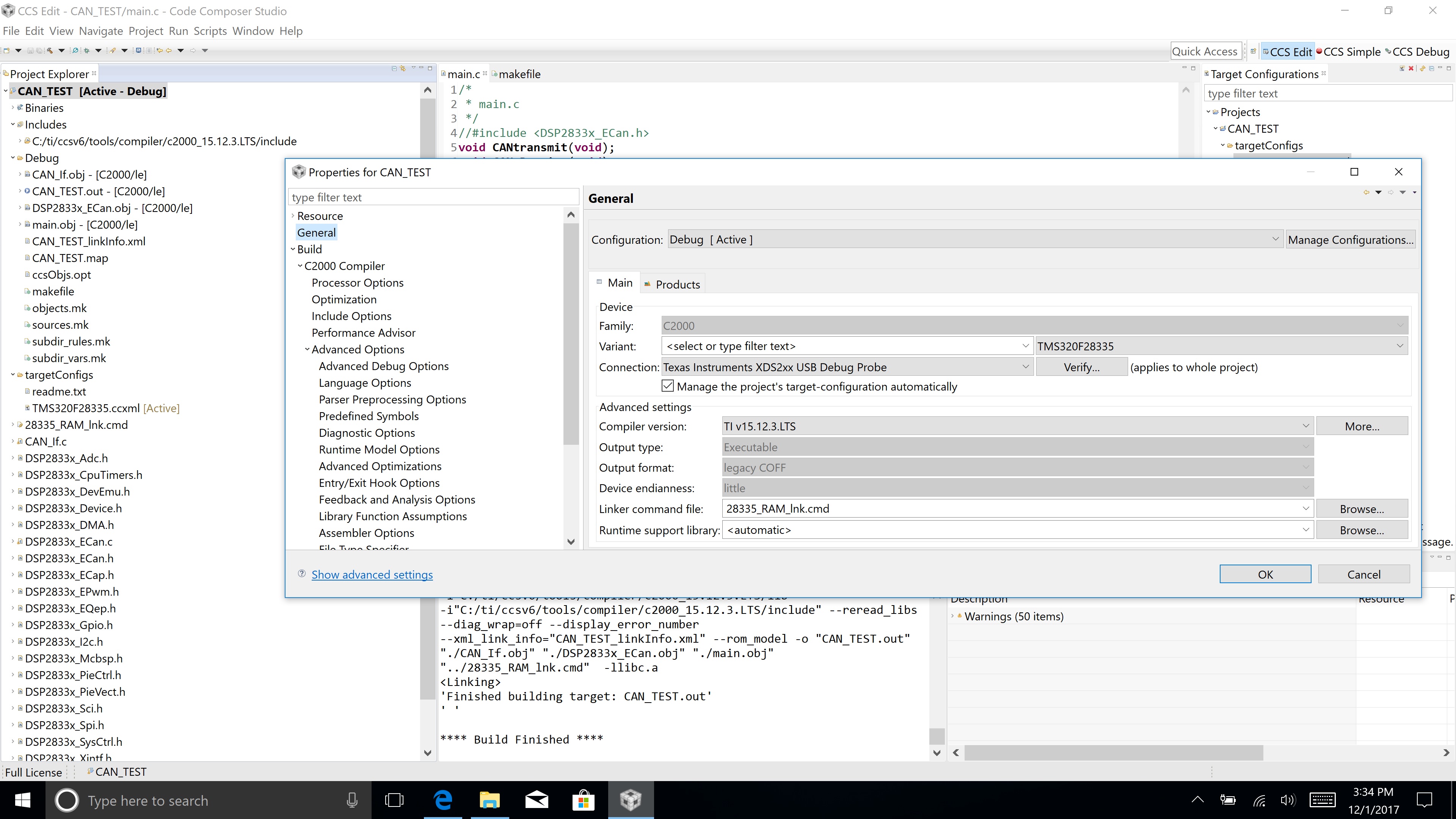Click the Build hammer toolbar icon
This screenshot has width=1456, height=819.
[x=50, y=51]
